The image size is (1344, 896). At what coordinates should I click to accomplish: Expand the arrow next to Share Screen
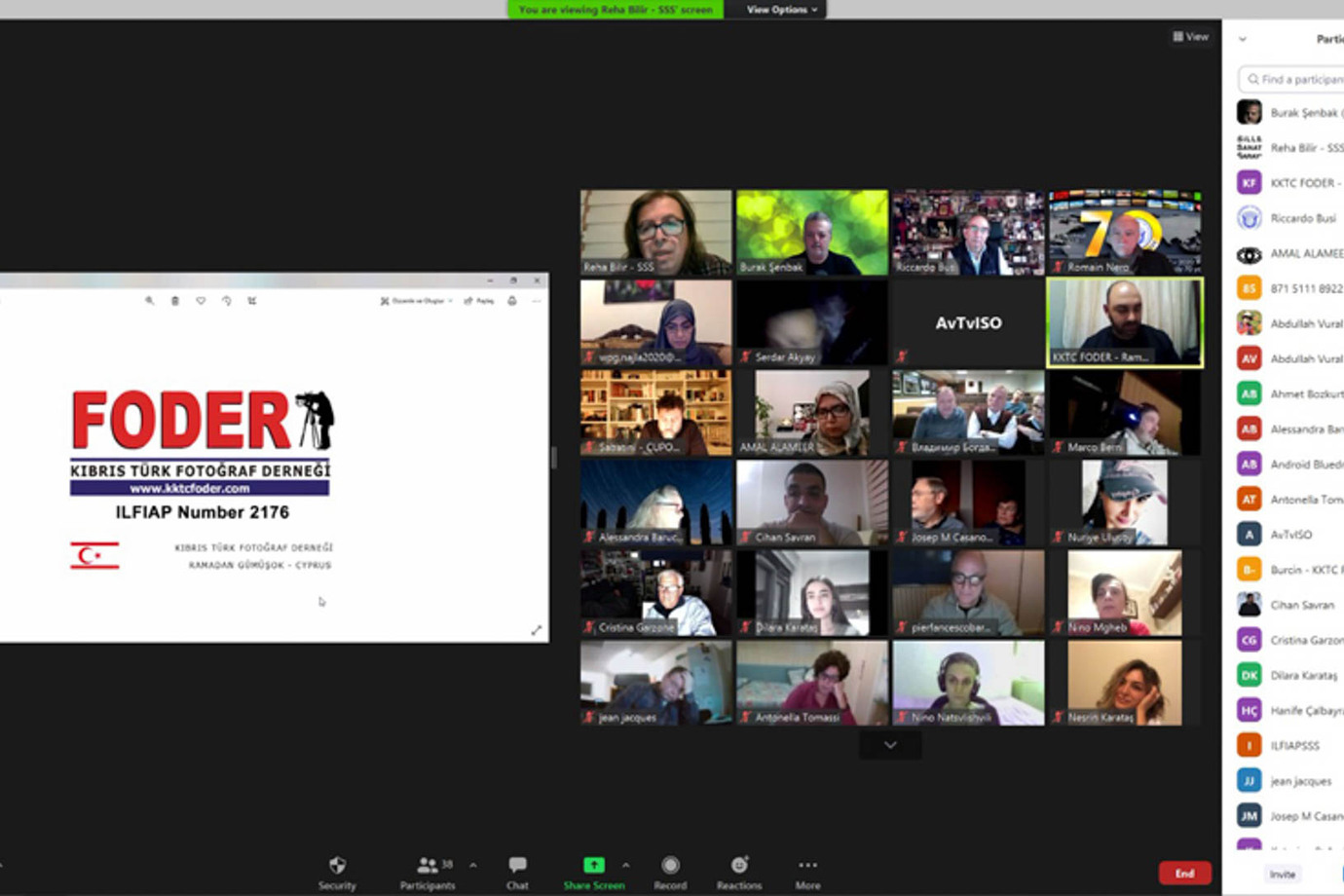pos(625,865)
